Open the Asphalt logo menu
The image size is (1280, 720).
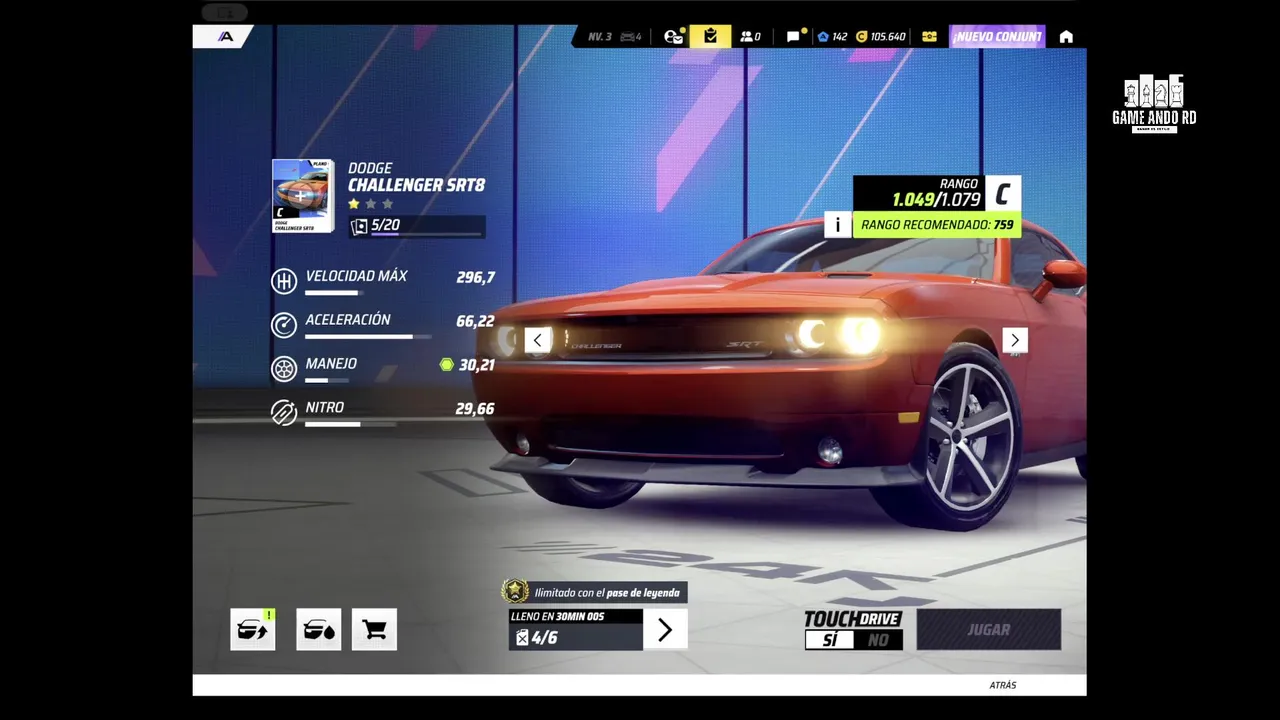[225, 37]
